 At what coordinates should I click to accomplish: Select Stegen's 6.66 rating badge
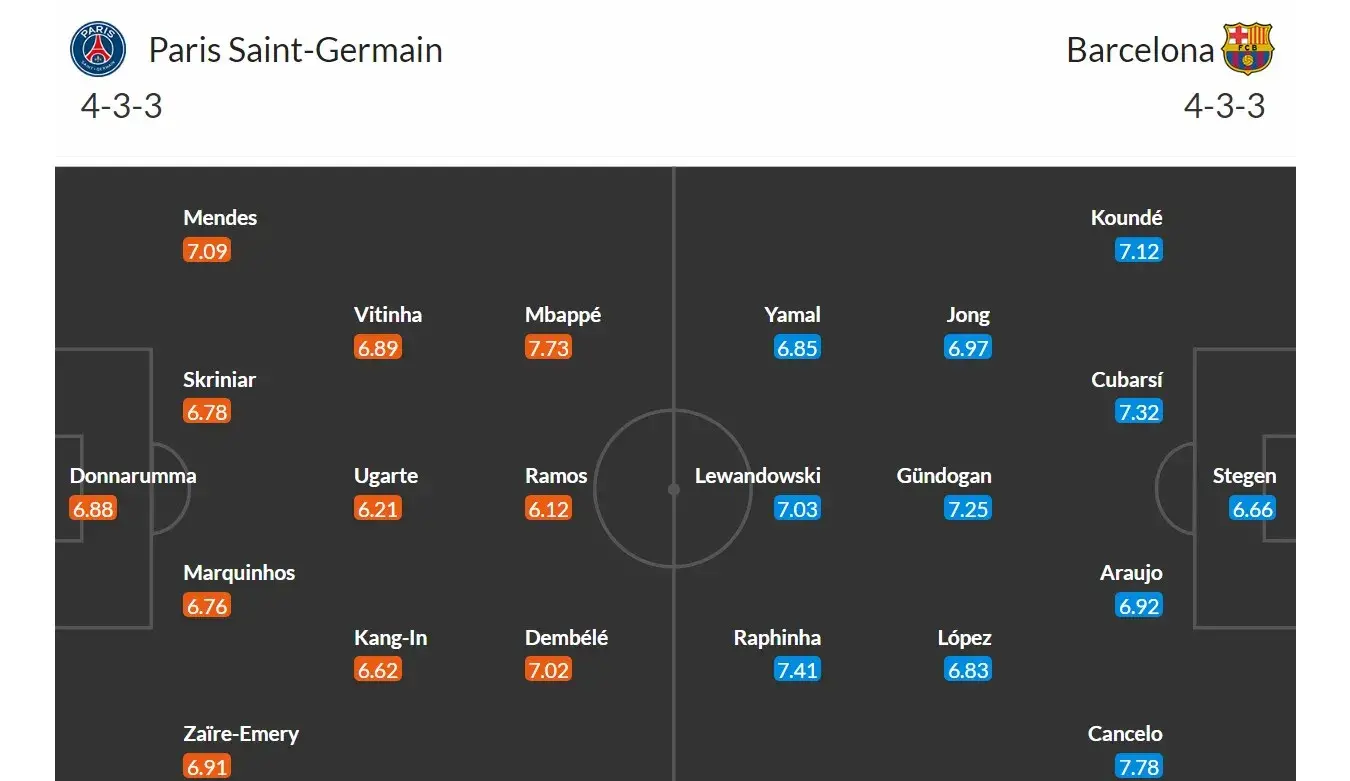1253,509
